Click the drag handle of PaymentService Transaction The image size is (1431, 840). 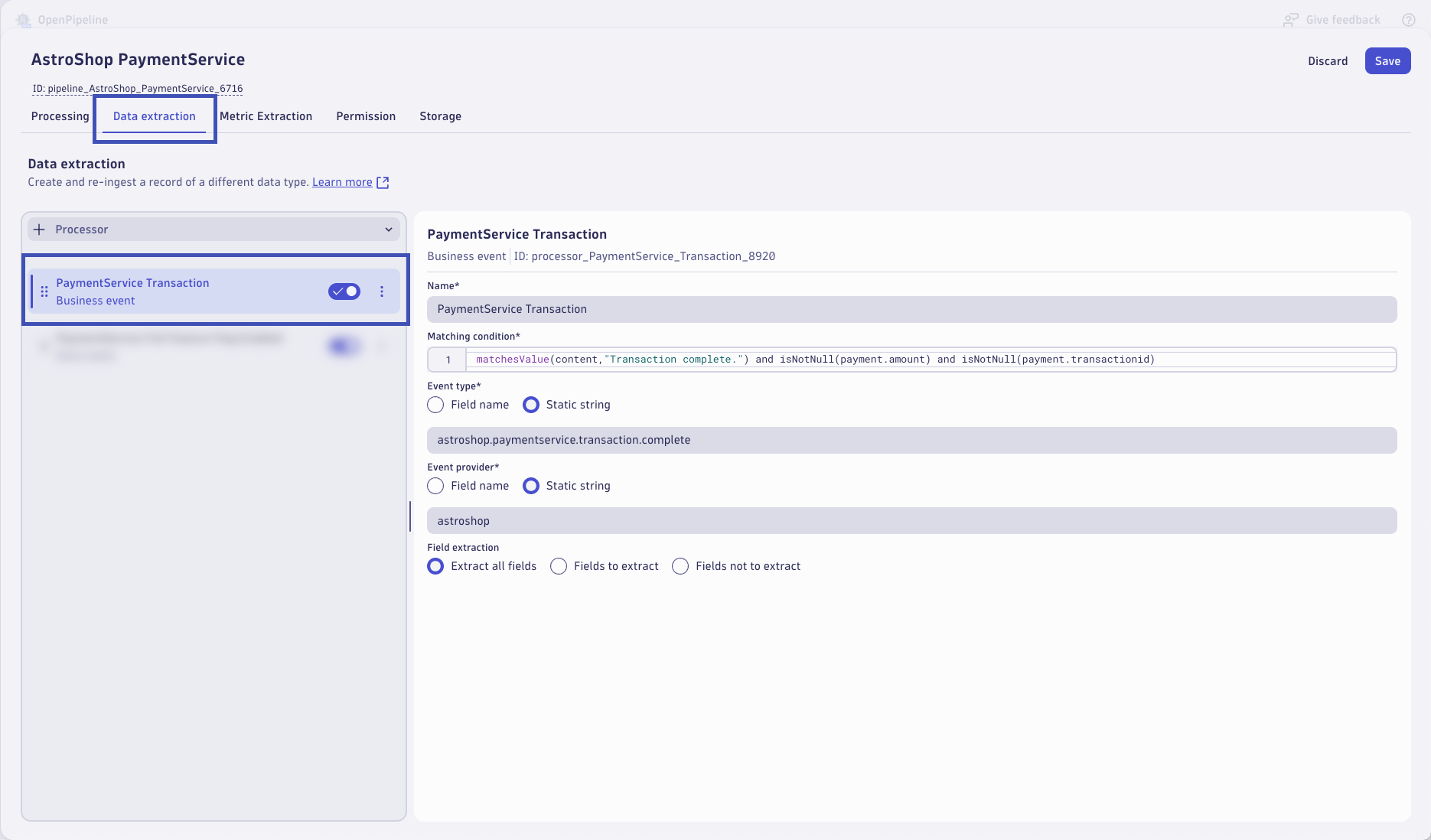click(44, 291)
